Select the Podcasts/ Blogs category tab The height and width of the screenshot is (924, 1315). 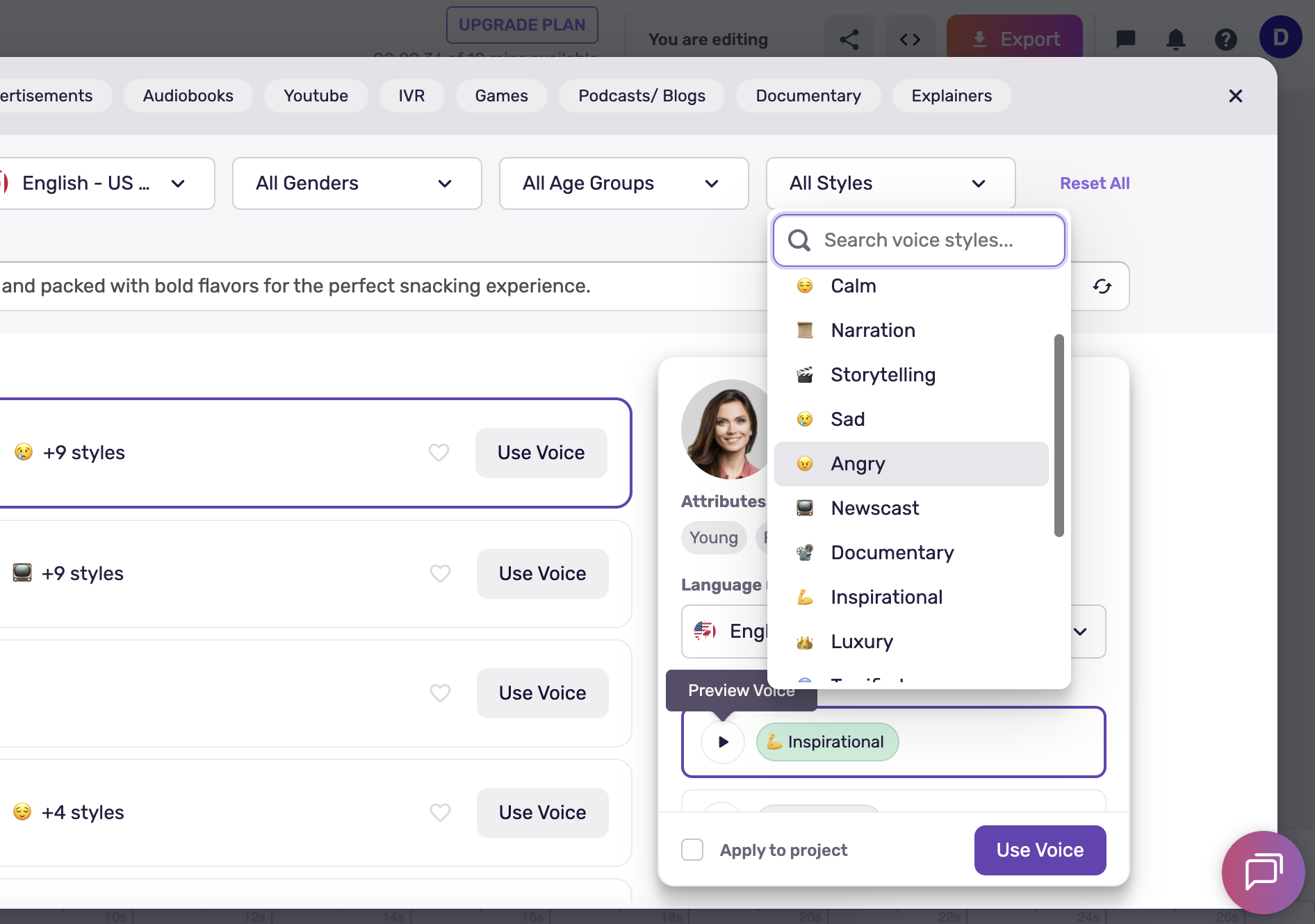tap(642, 96)
